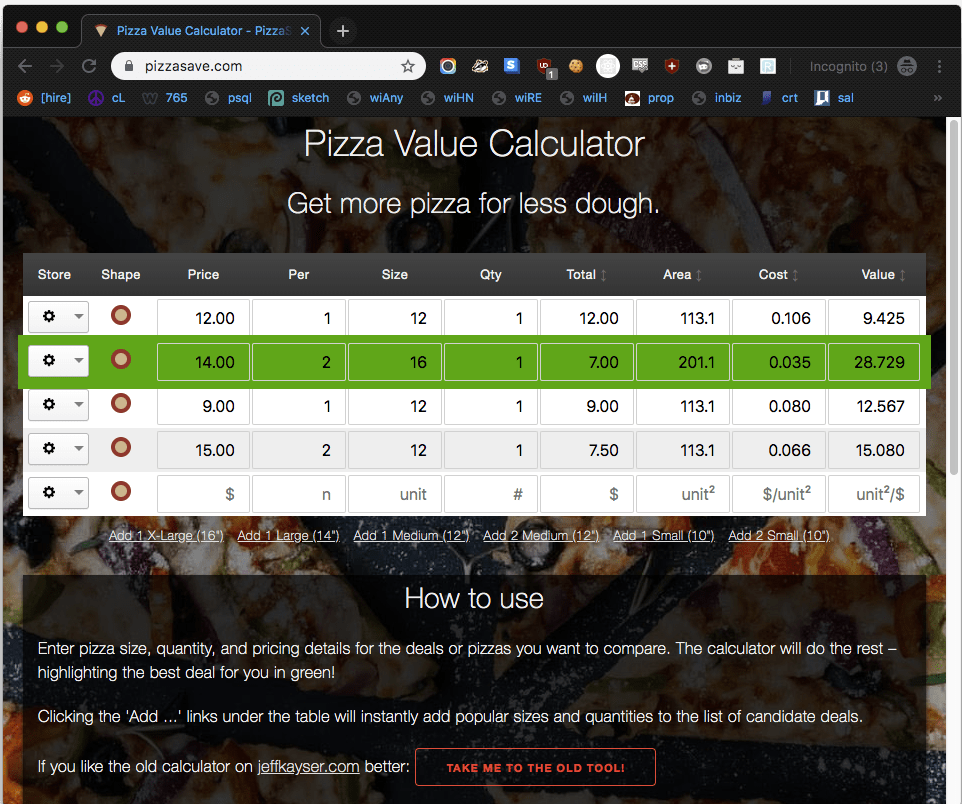Viewport: 962px width, 804px height.
Task: Open the jeffkayser.com link
Action: coord(308,767)
